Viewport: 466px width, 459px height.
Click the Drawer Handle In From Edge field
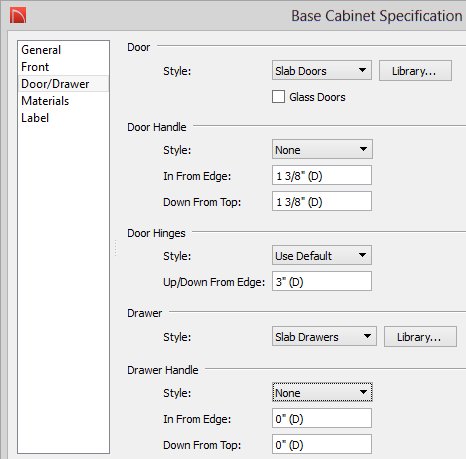tap(322, 418)
